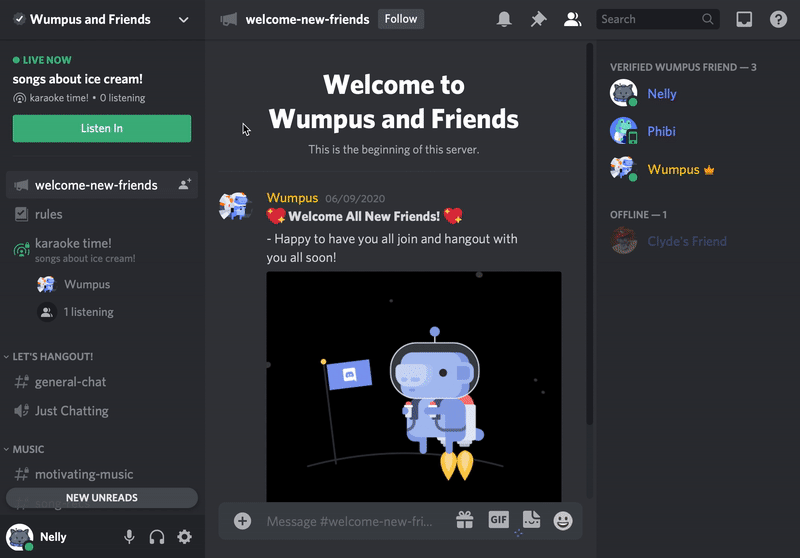
Task: Join the Just Chatting voice channel
Action: (102, 411)
